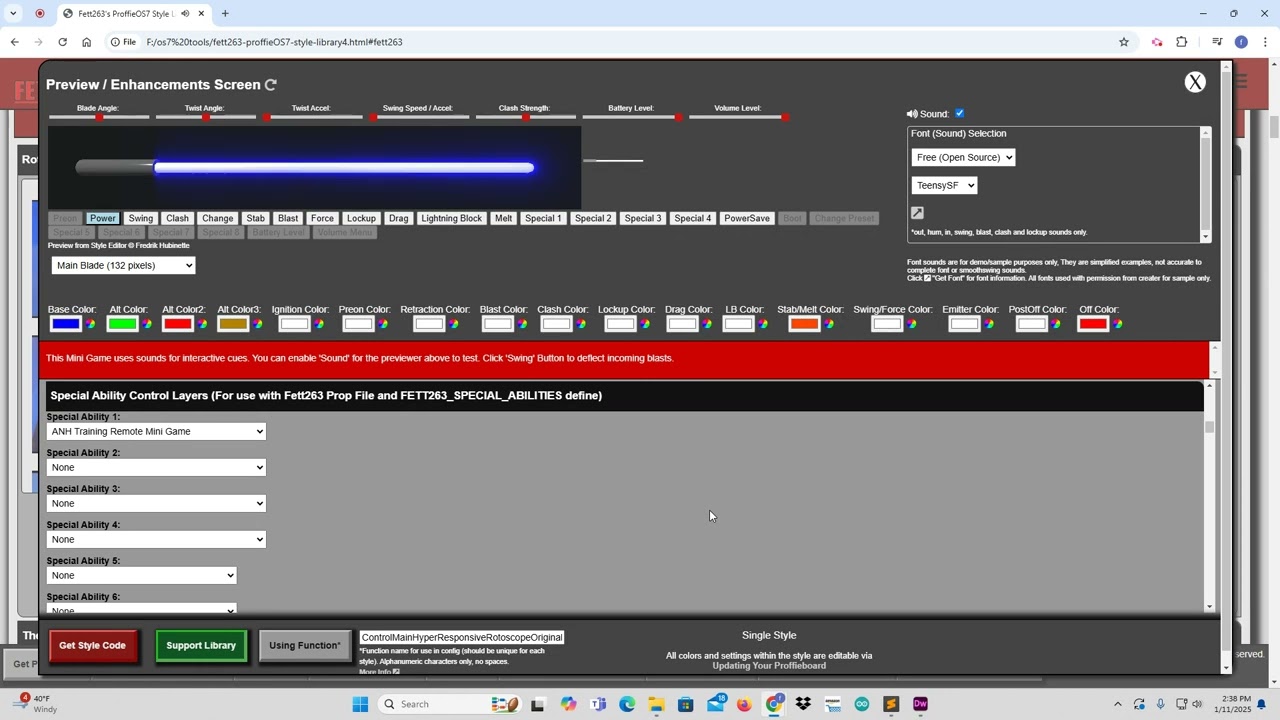Image resolution: width=1280 pixels, height=720 pixels.
Task: Trigger the Clash effect button
Action: click(x=177, y=218)
